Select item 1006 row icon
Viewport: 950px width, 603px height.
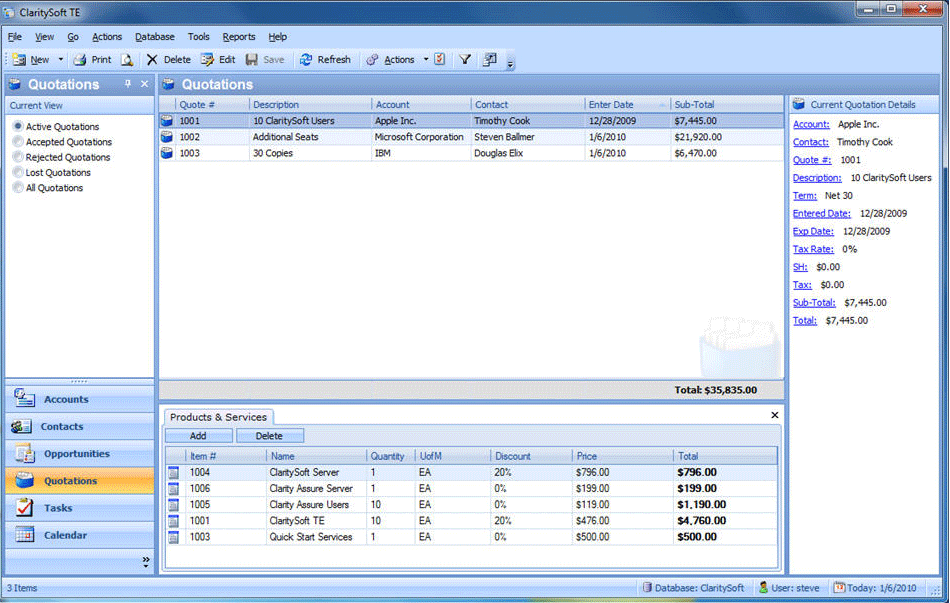tap(174, 488)
